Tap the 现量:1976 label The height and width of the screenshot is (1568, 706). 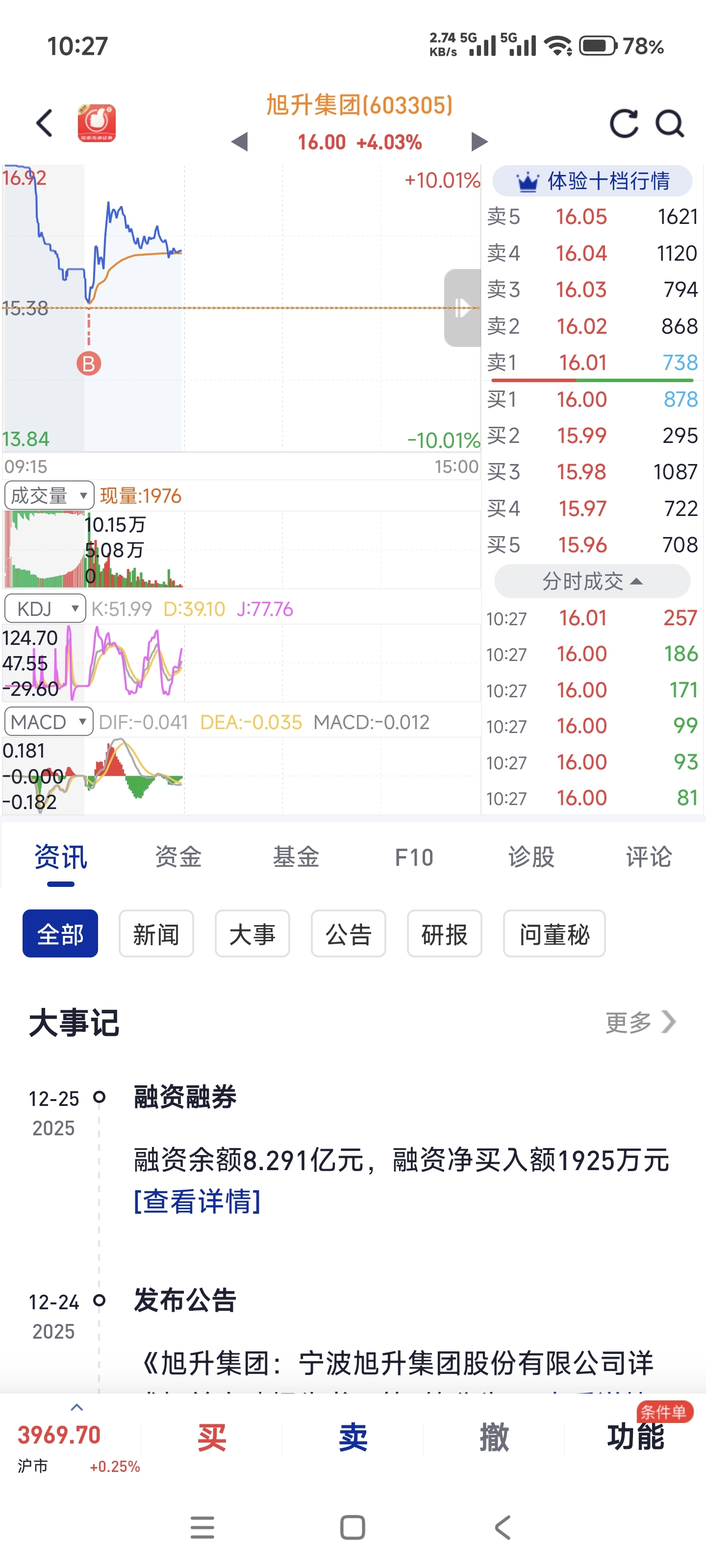click(x=141, y=496)
